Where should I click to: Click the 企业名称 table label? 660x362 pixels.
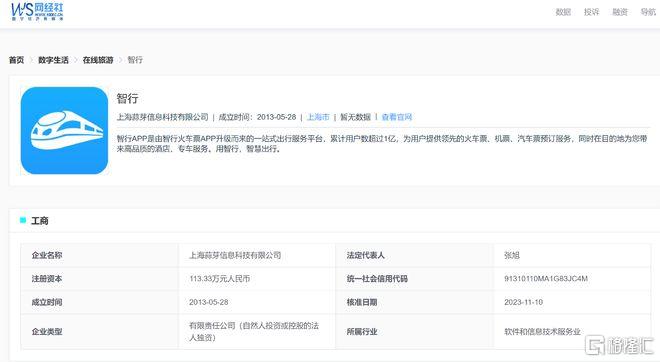47,255
